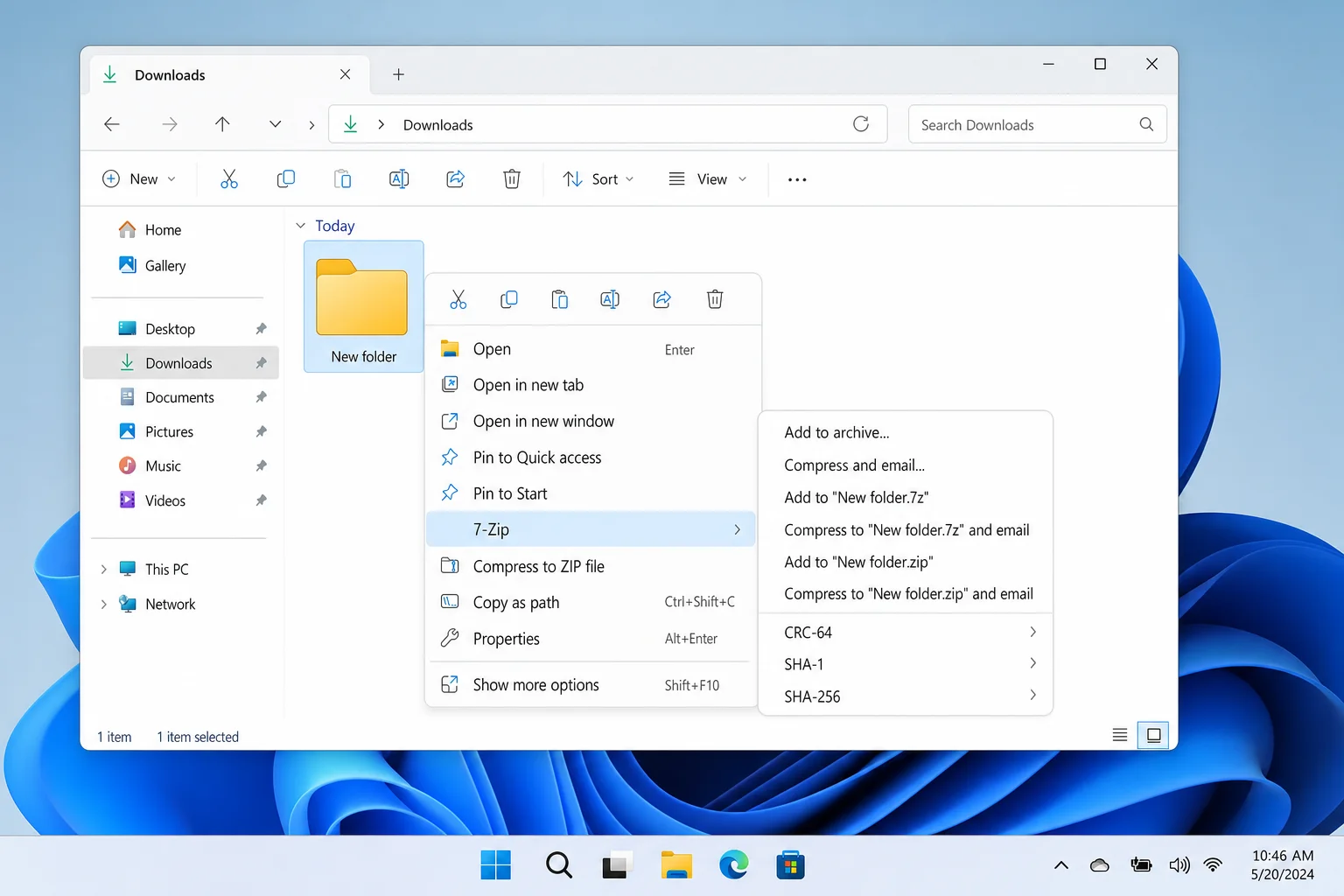
Task: Click the Search Downloads field
Action: tap(1037, 124)
